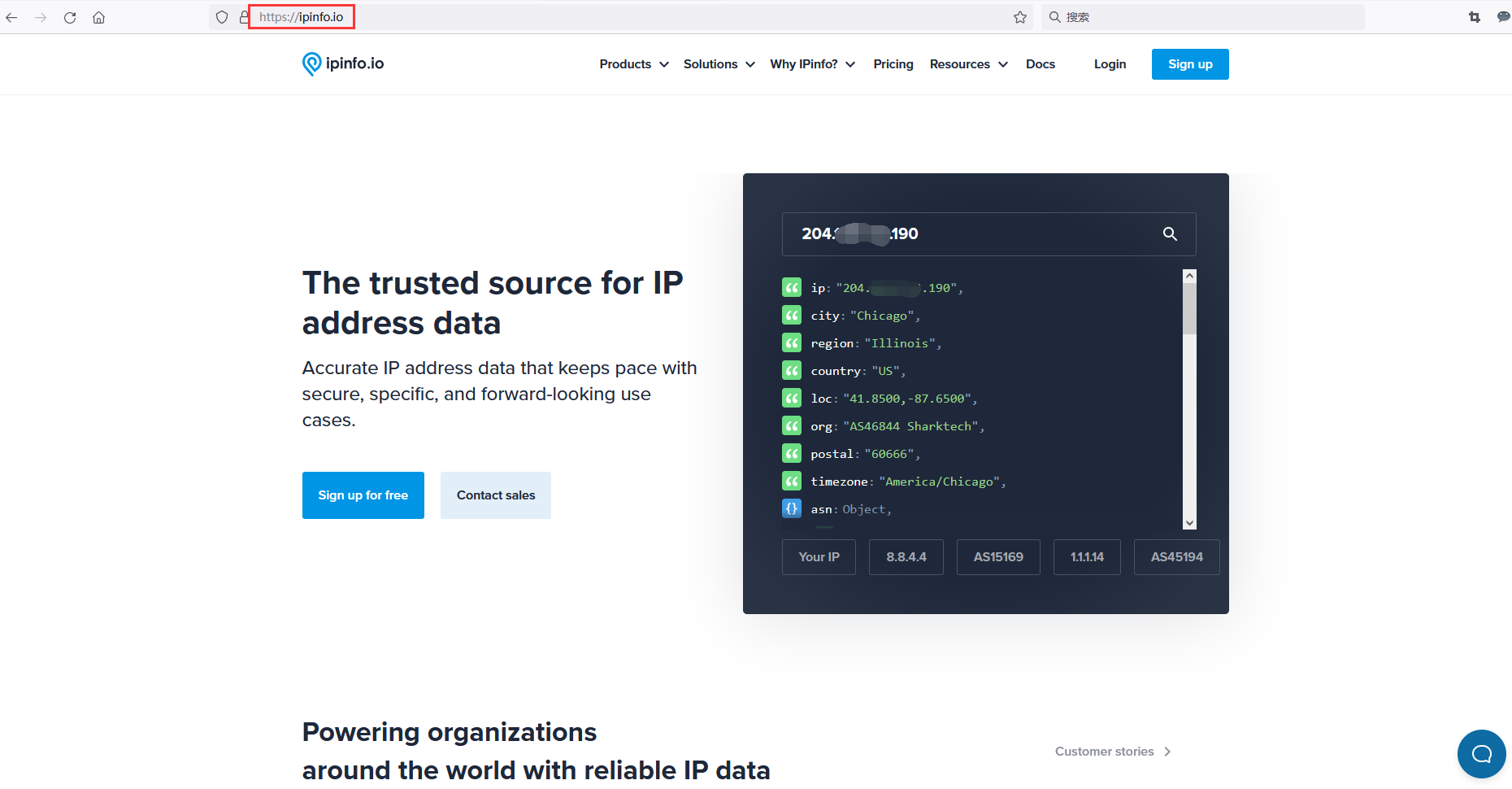The image size is (1512, 789).
Task: Click the "AS46844 Sharktech" org value
Action: [x=910, y=426]
